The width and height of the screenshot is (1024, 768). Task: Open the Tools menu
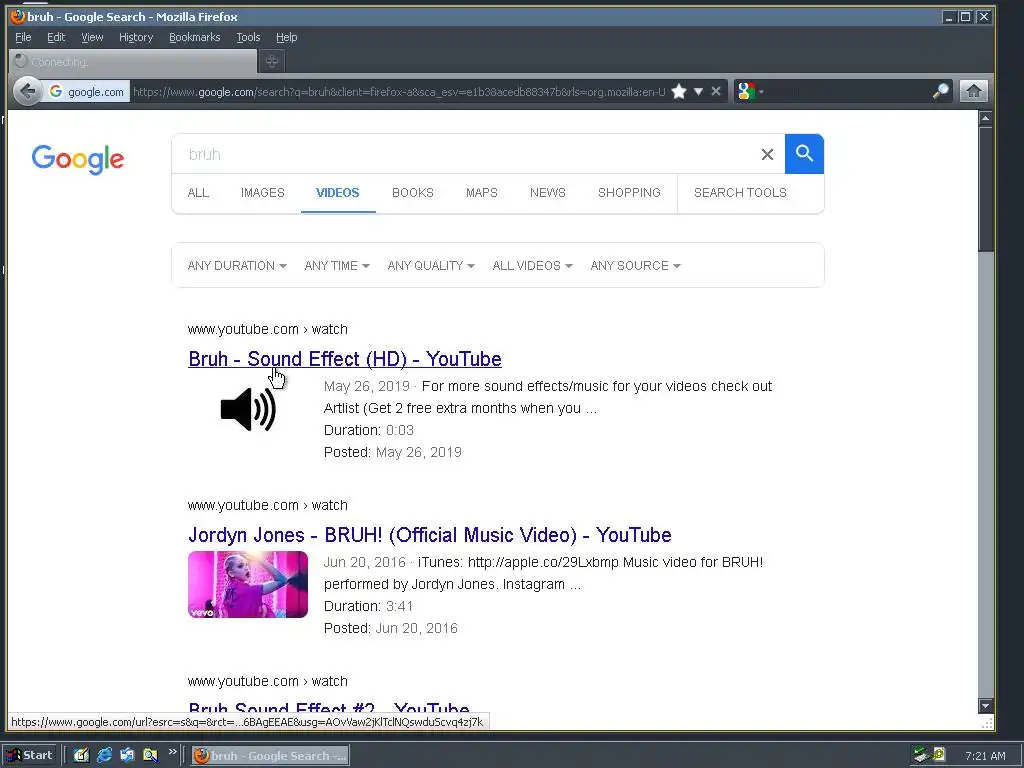[x=248, y=37]
